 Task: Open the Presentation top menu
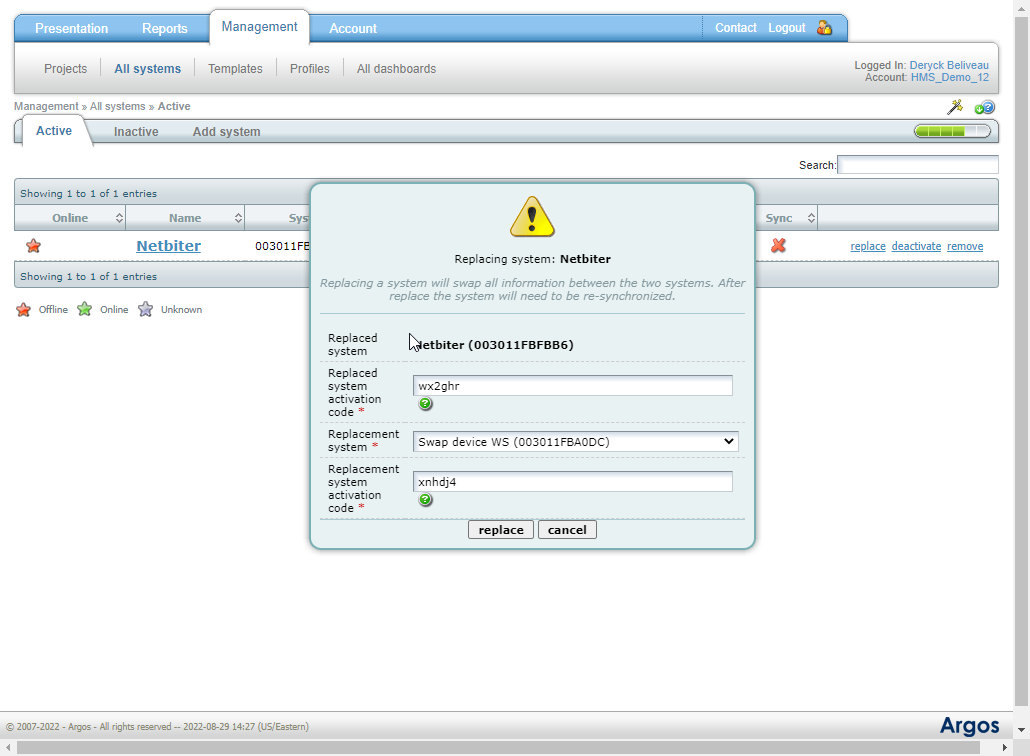click(72, 28)
